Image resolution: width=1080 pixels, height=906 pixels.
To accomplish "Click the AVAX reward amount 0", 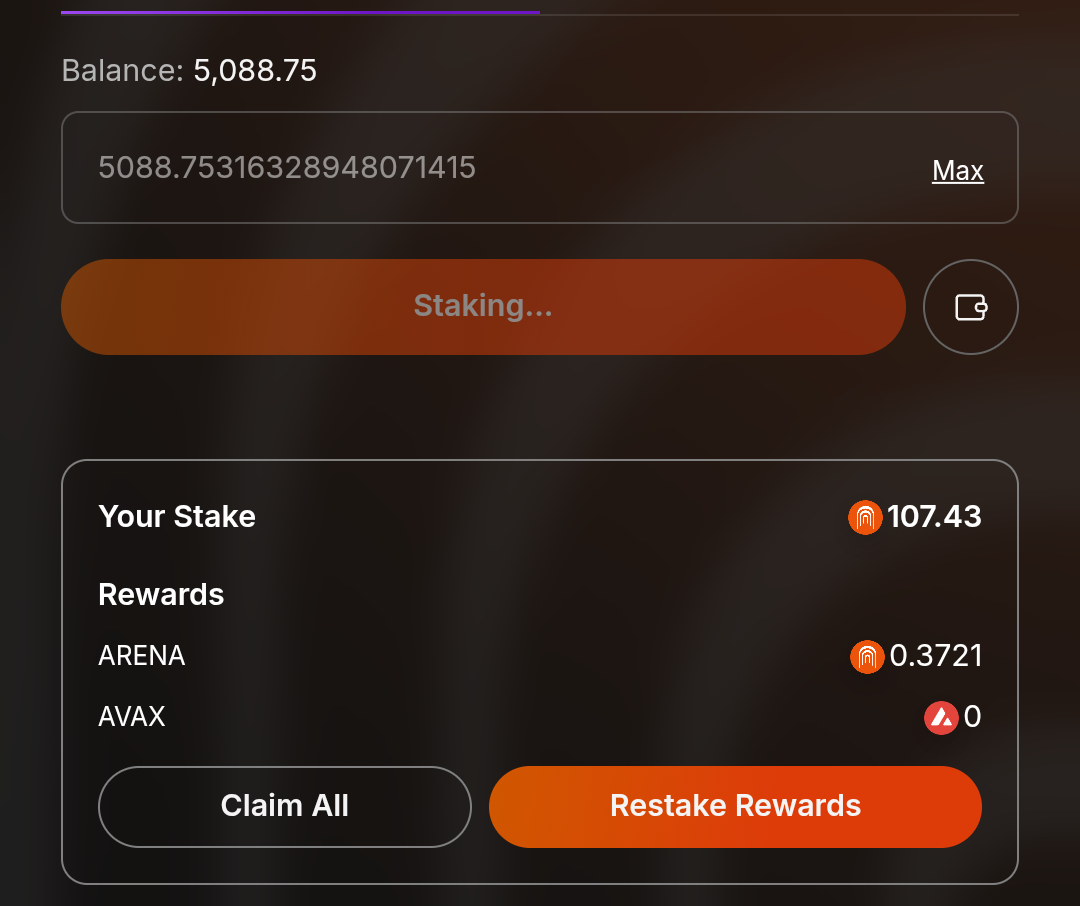I will coord(972,717).
